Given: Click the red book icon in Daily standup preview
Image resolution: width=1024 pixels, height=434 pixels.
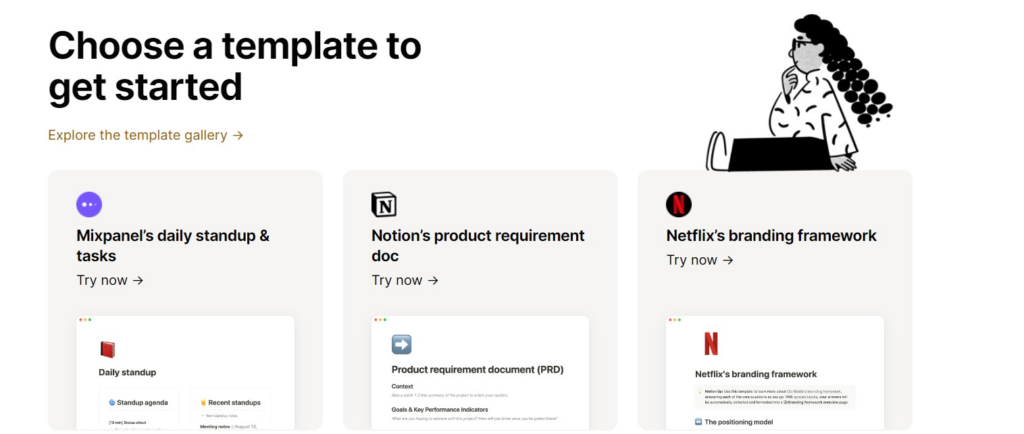Looking at the screenshot, I should [x=107, y=349].
